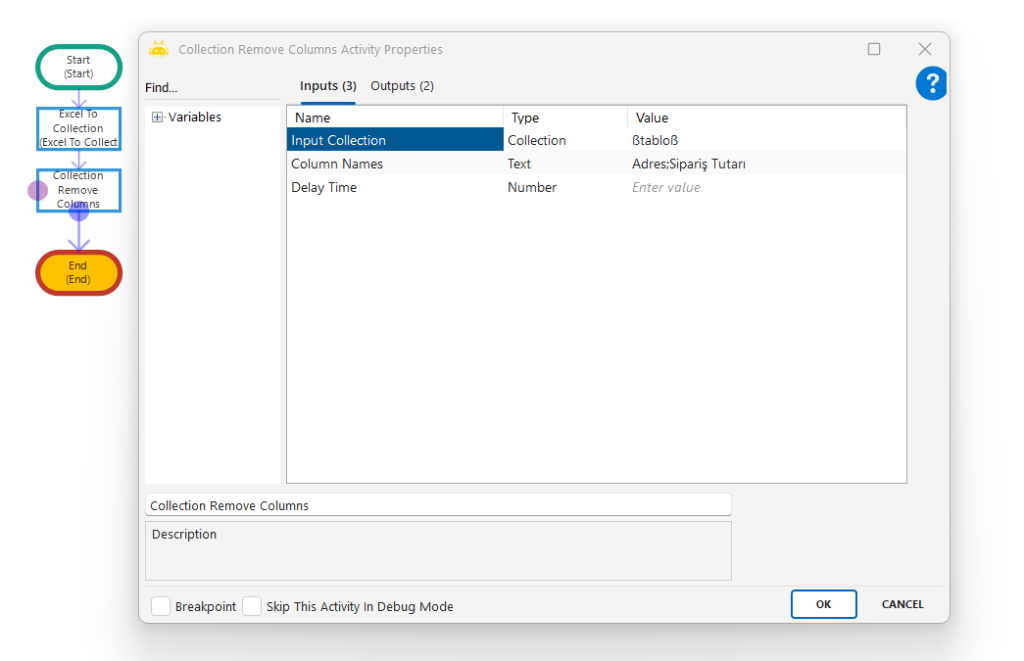
Task: Select the End node in the flowchart
Action: [x=79, y=273]
